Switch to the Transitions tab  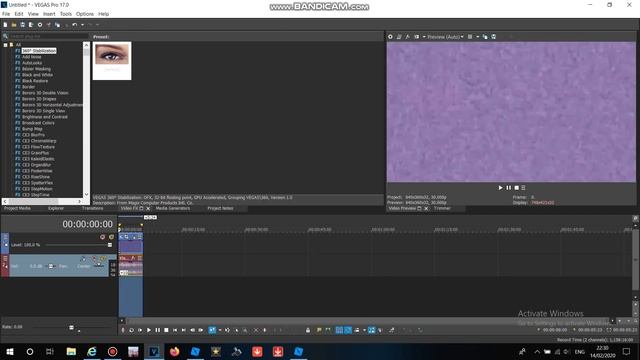pyautogui.click(x=93, y=208)
